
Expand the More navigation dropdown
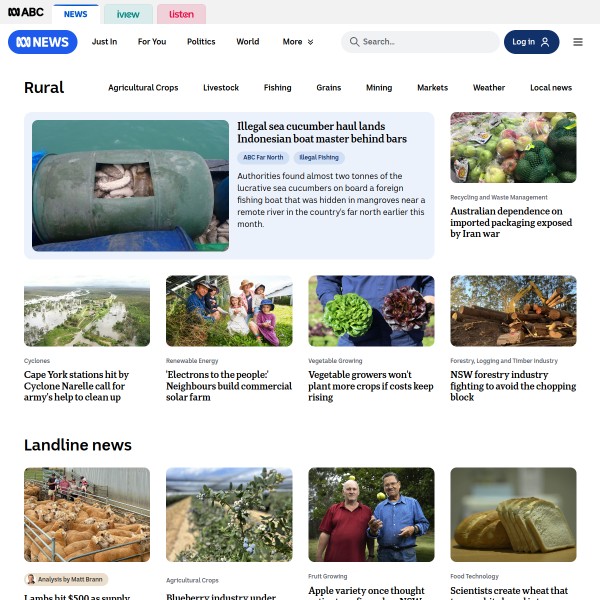click(x=298, y=42)
